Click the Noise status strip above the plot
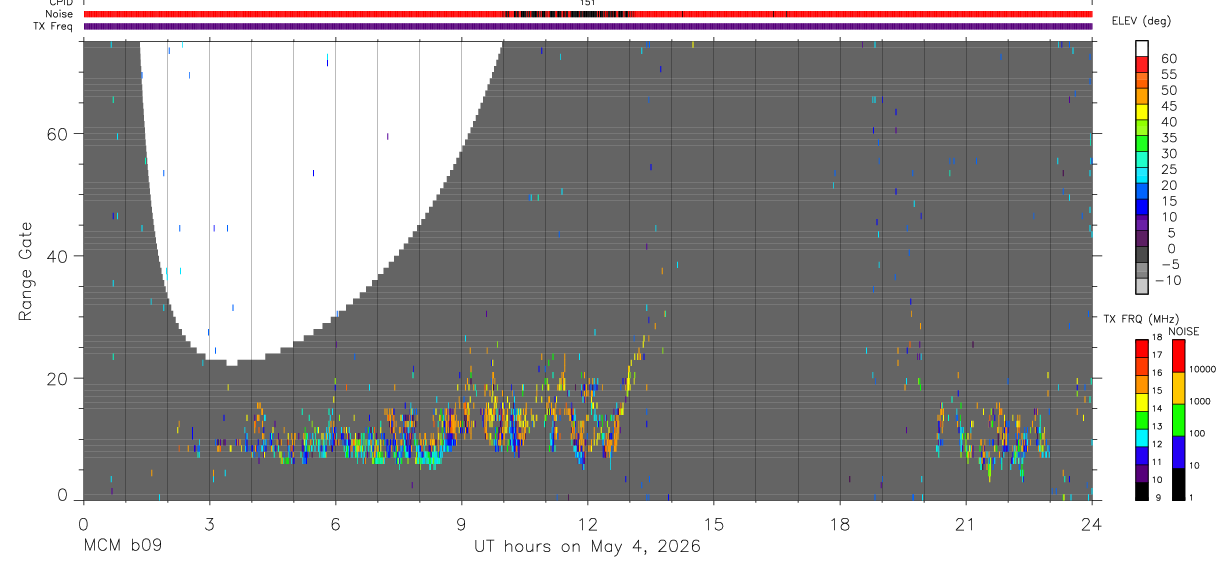 (x=588, y=14)
